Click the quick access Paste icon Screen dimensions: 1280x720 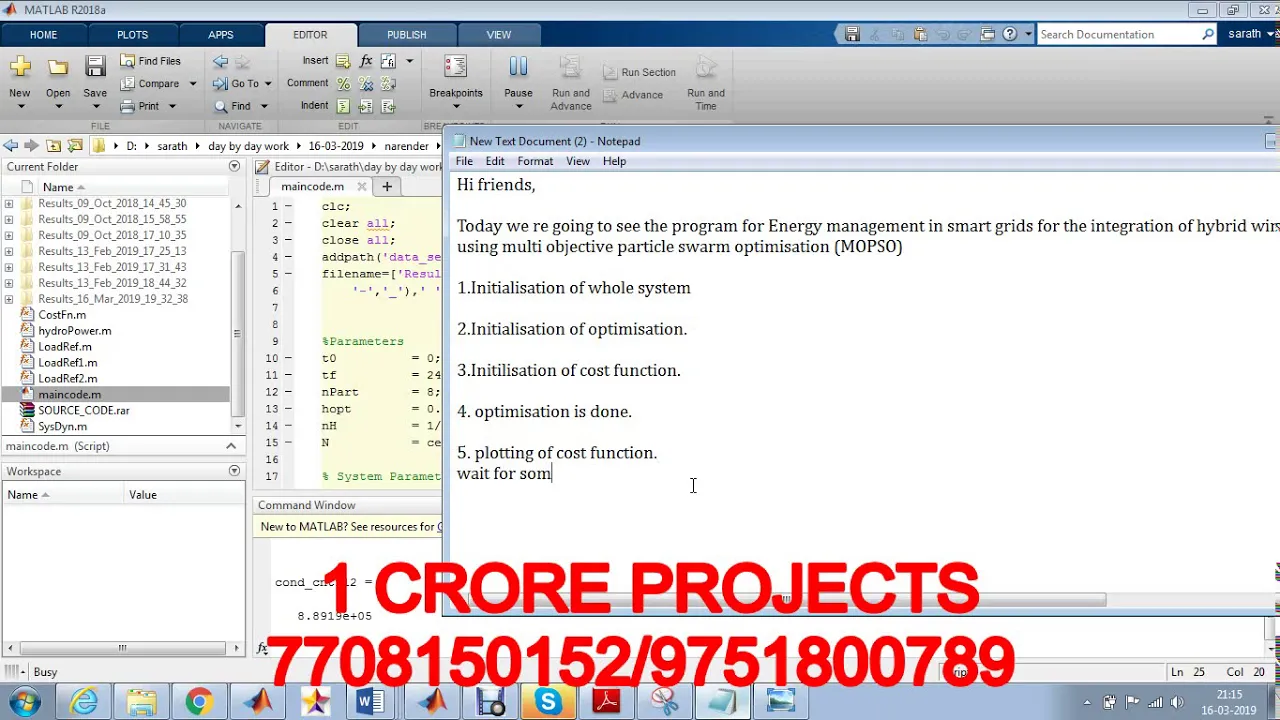(920, 34)
